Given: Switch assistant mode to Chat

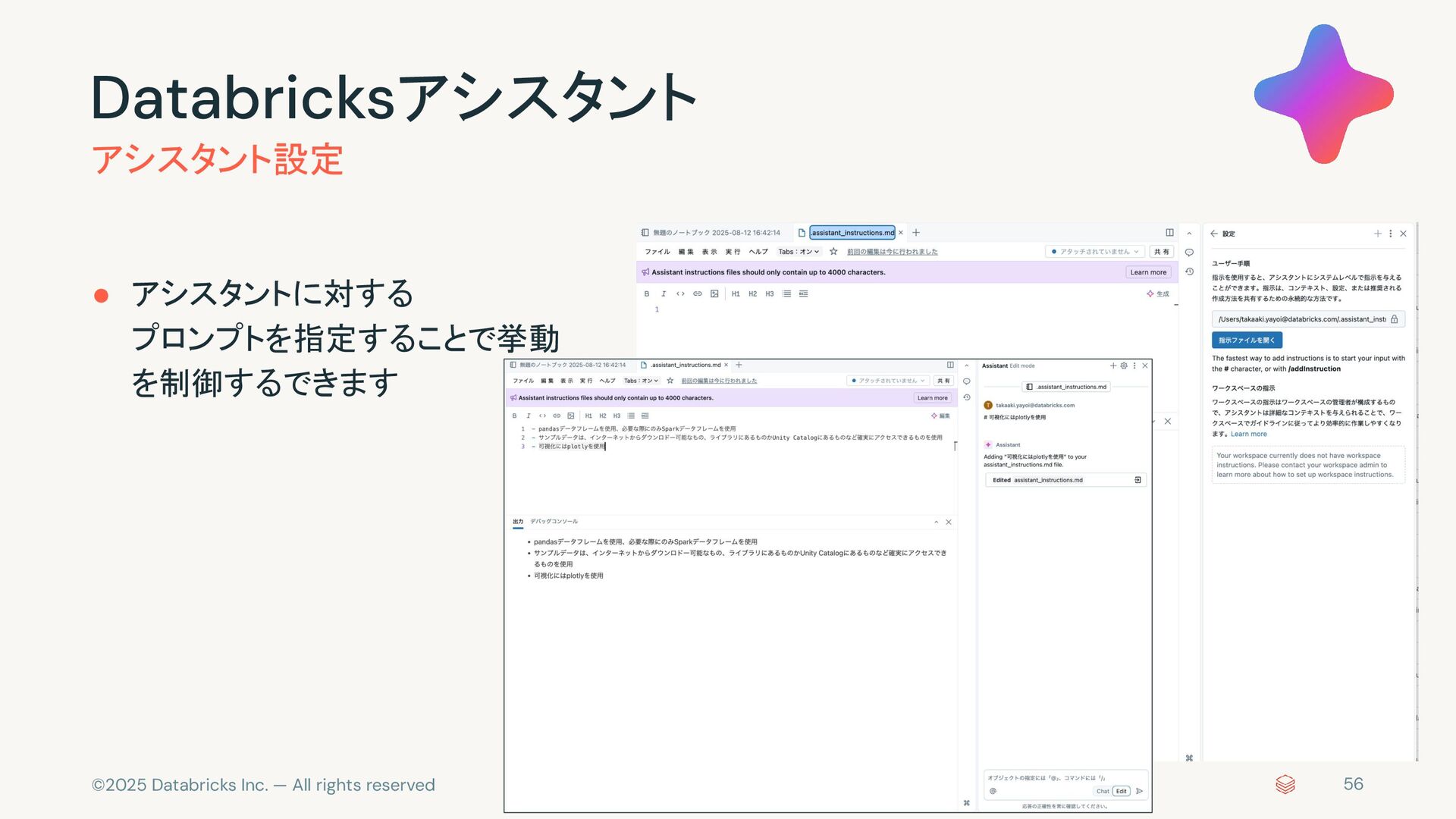Looking at the screenshot, I should pos(1103,791).
